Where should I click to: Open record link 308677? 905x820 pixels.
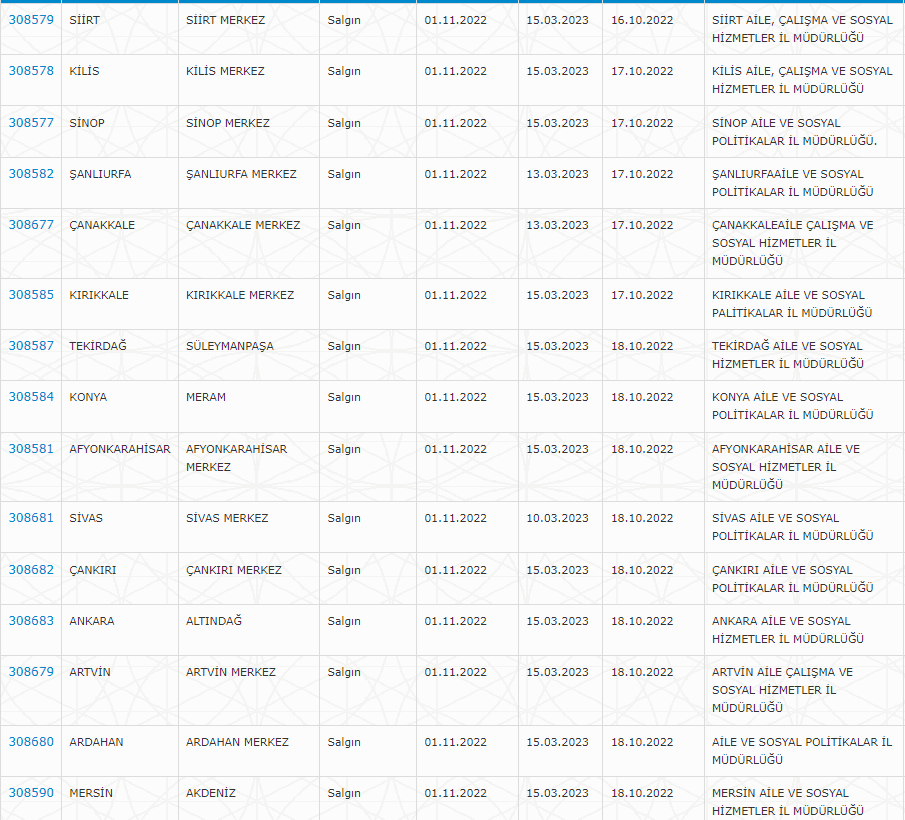tap(31, 225)
